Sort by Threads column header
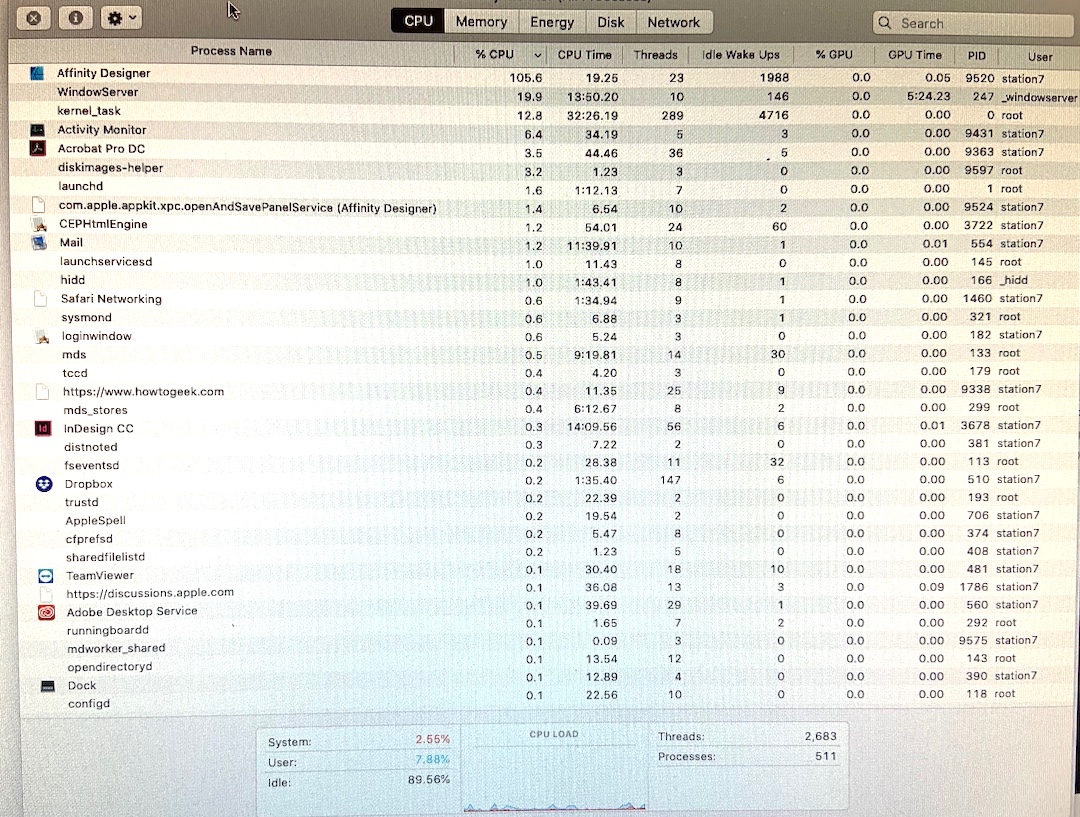The height and width of the screenshot is (817, 1080). click(x=655, y=54)
